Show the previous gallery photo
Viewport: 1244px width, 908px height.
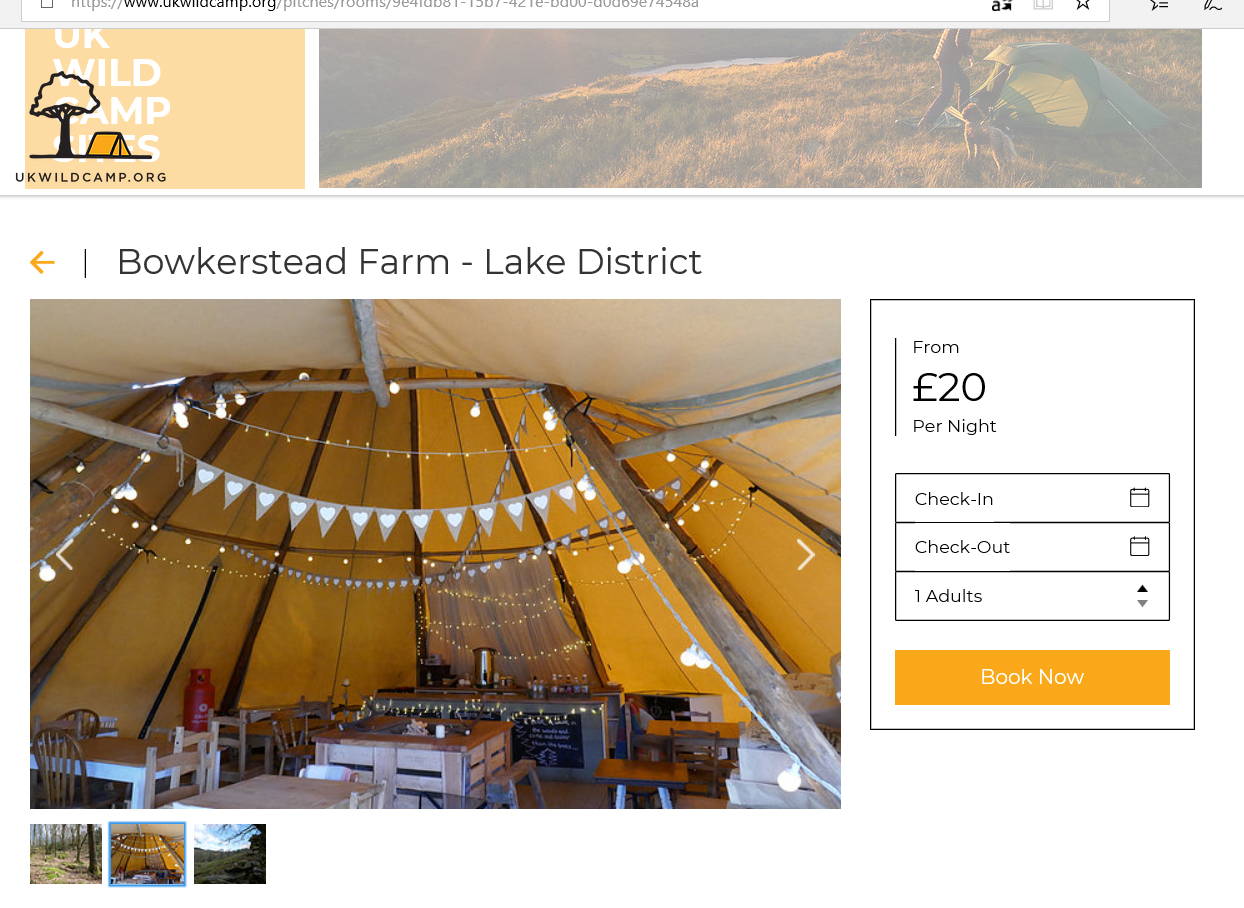coord(65,554)
